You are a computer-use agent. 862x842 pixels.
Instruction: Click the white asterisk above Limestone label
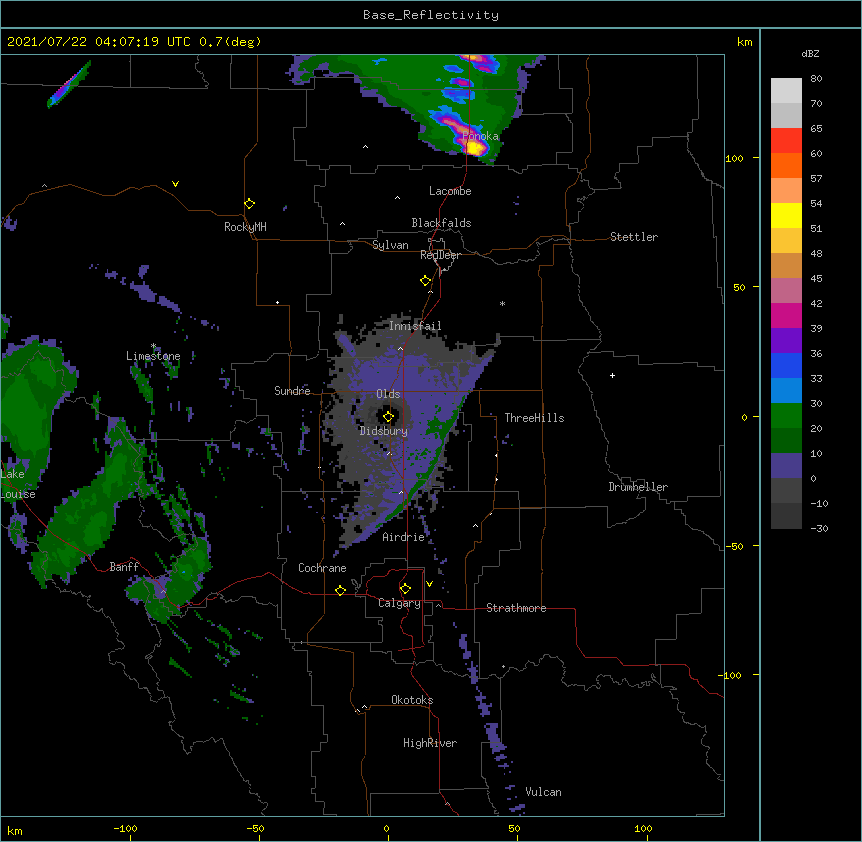coord(153,346)
